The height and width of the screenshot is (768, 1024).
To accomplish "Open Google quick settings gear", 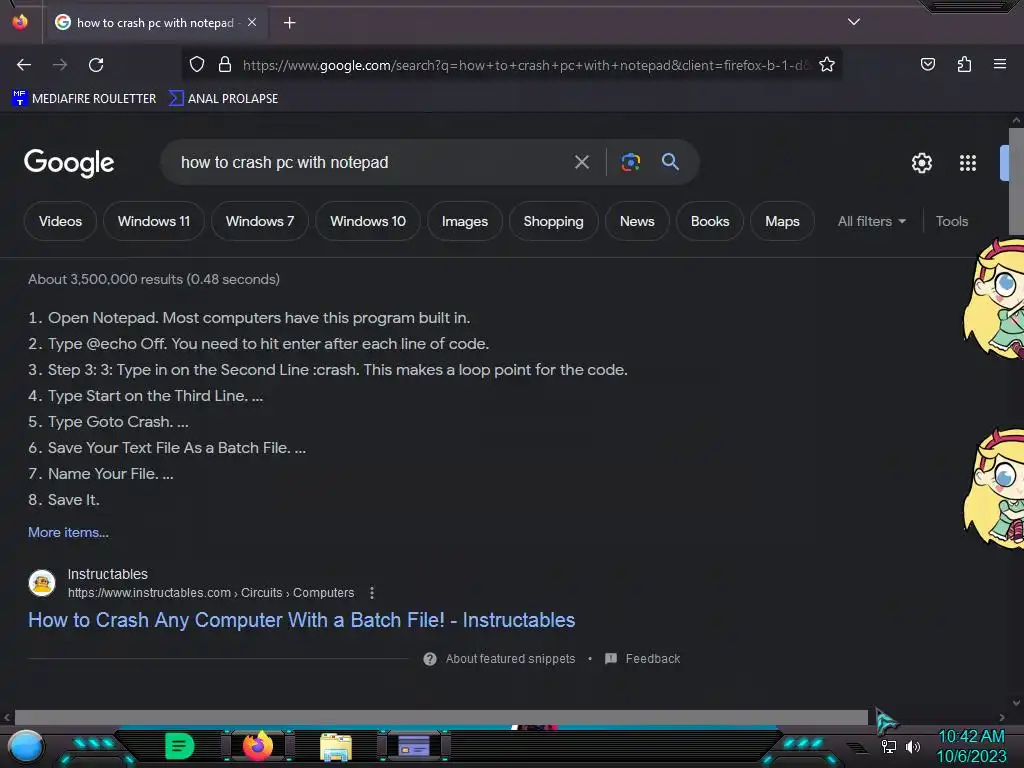I will (921, 163).
